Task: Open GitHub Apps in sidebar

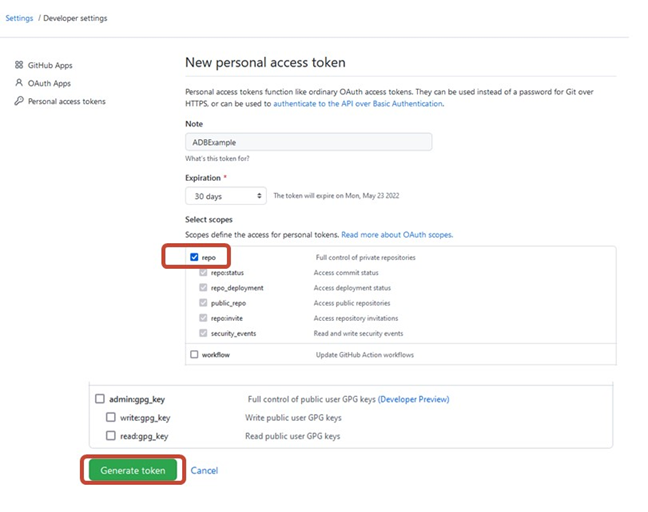Action: (x=49, y=65)
